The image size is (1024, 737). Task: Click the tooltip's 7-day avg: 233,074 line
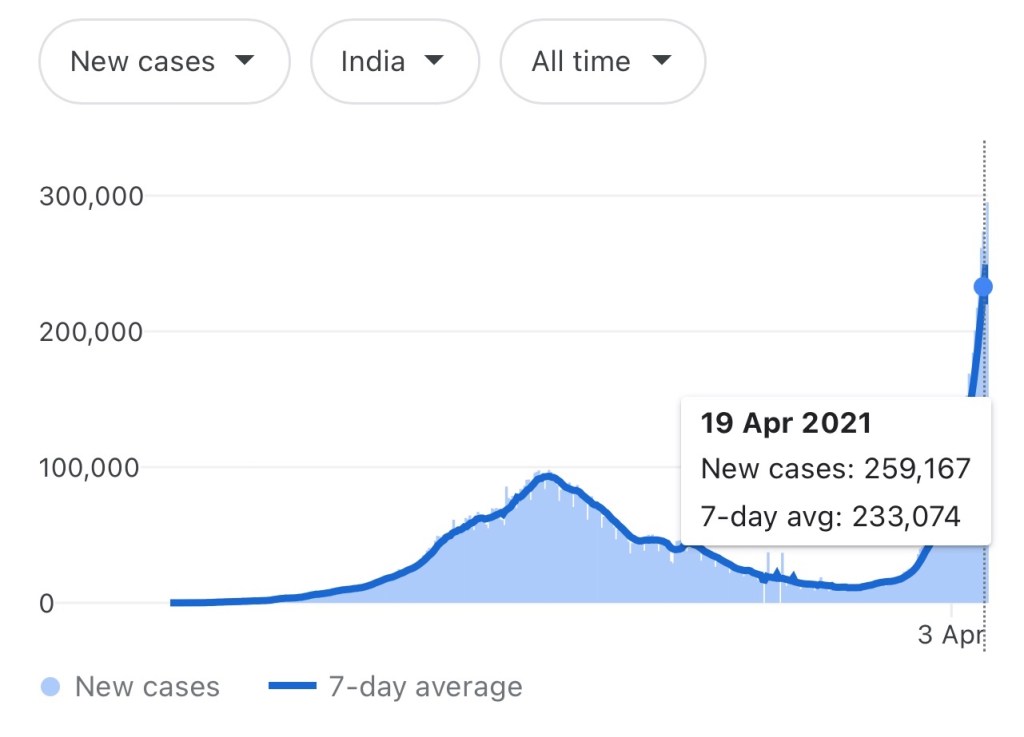pos(831,516)
